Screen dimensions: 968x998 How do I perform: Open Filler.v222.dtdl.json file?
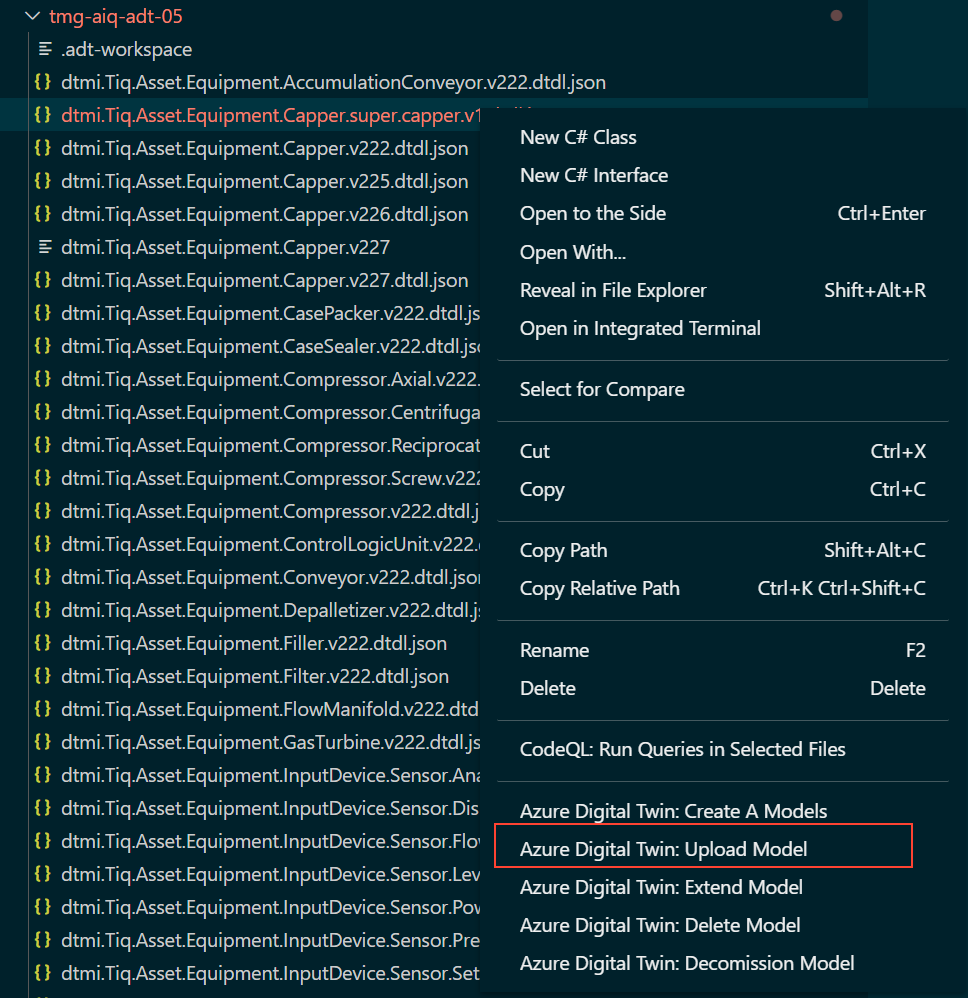coord(254,644)
